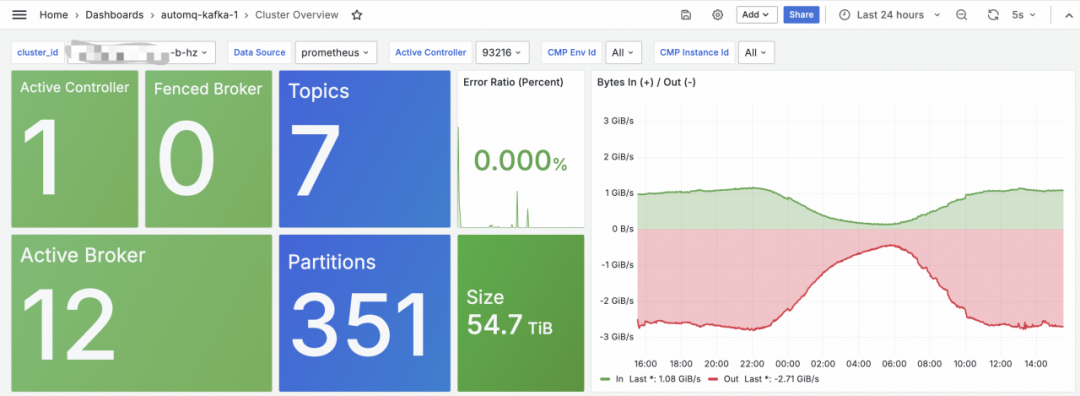Click the green In legend color swatch
Screen dimensions: 1080x396
click(x=605, y=379)
